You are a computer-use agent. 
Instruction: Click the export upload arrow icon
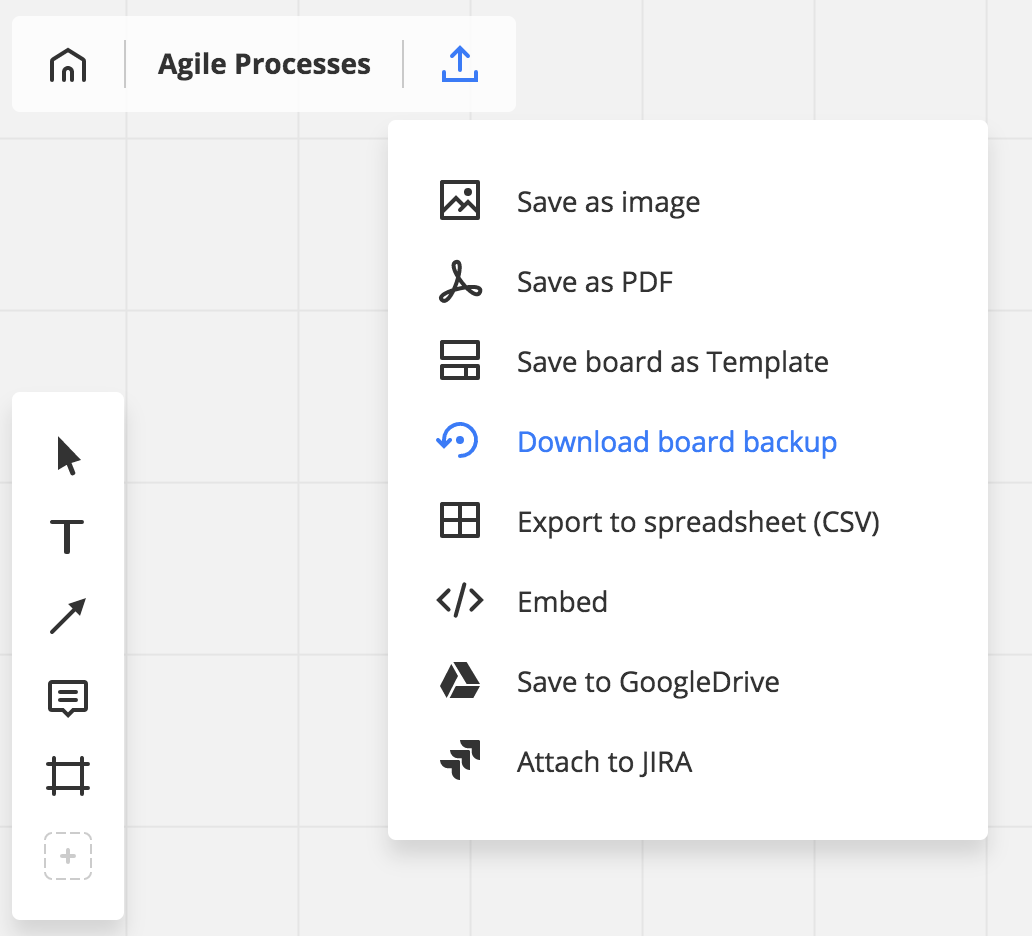click(x=460, y=65)
